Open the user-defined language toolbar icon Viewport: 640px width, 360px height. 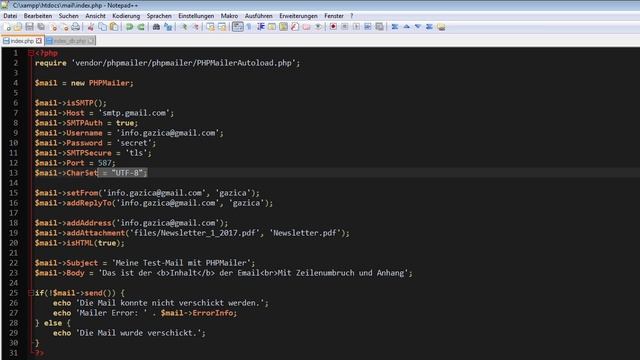tap(271, 27)
